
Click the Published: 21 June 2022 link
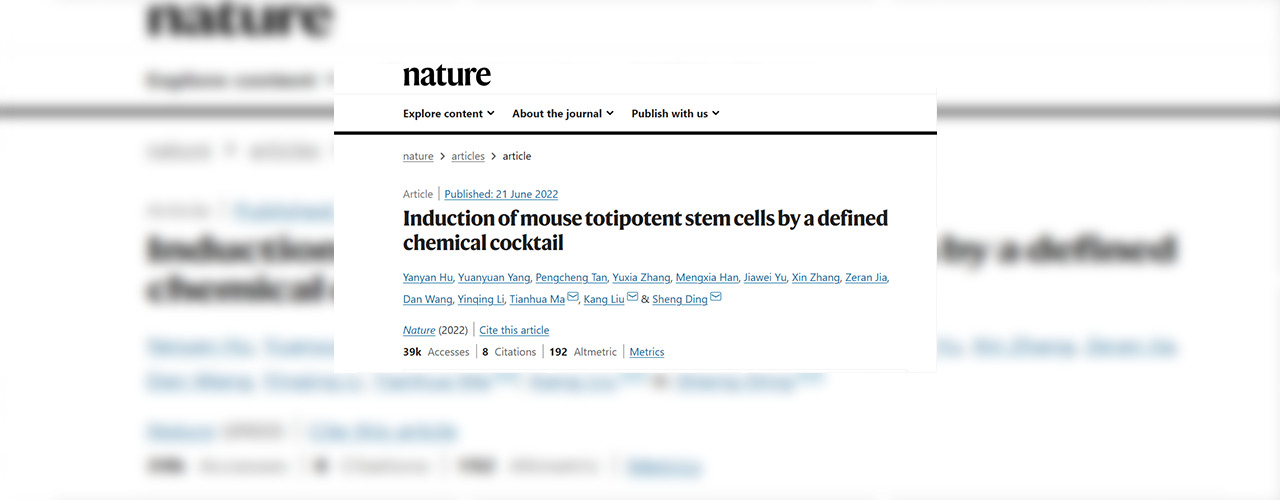coord(501,195)
